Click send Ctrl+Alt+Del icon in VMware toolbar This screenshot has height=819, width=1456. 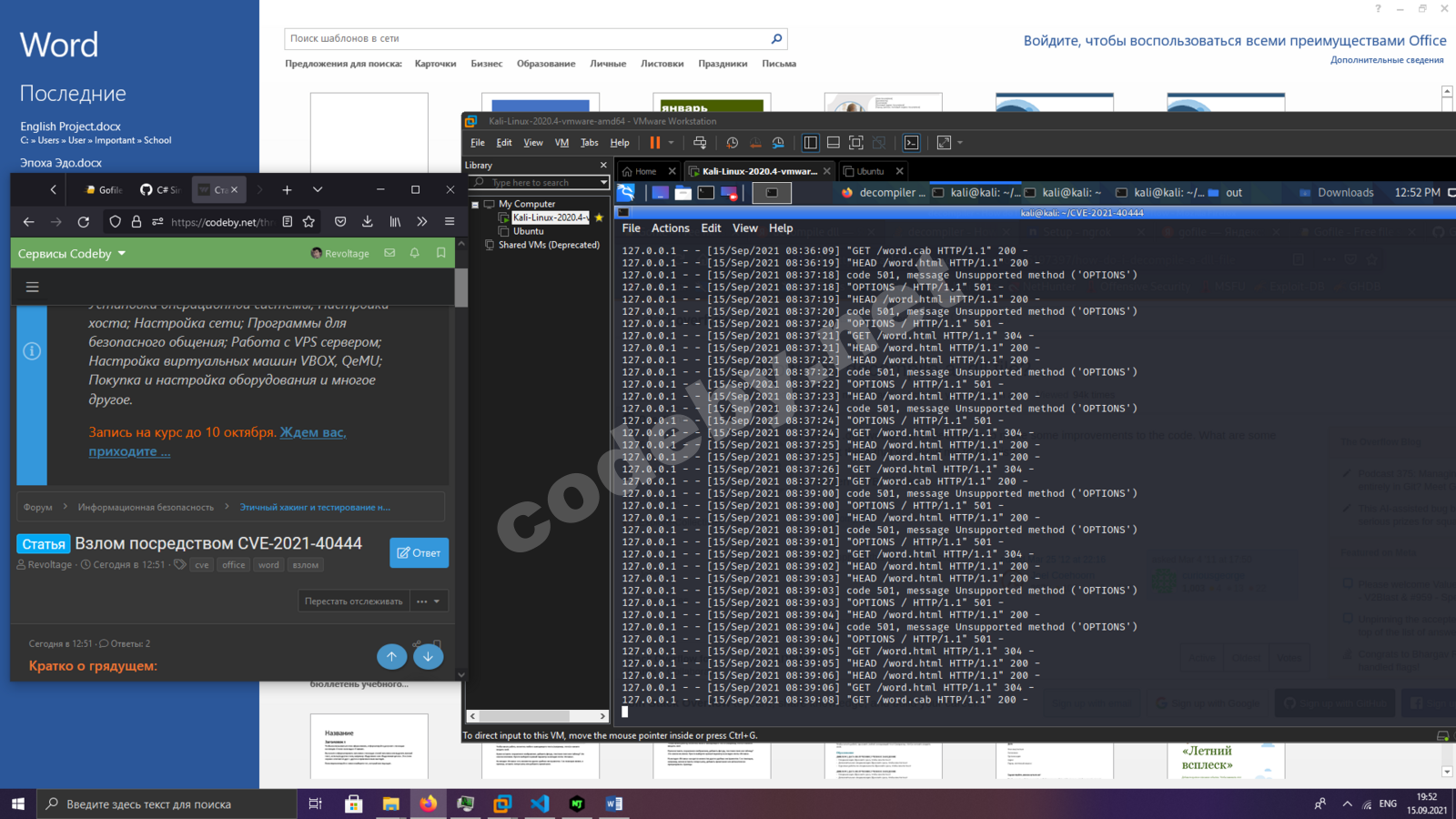(x=700, y=143)
